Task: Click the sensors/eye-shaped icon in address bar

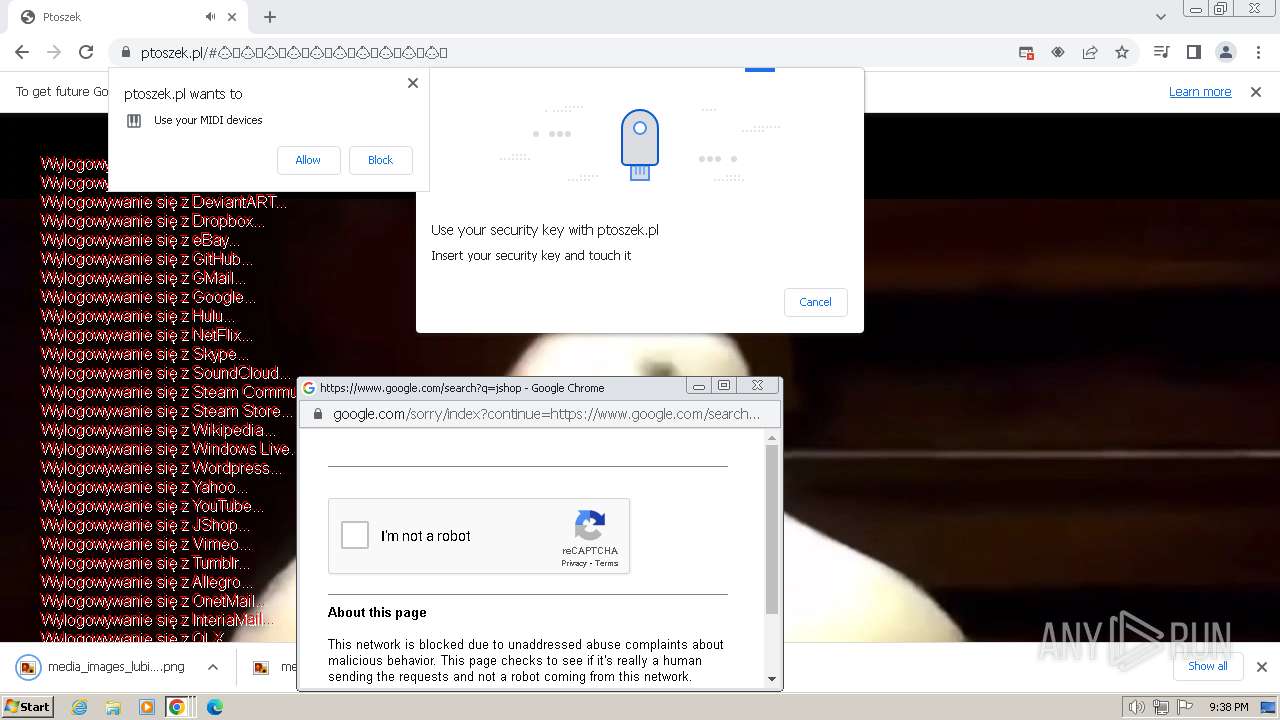Action: point(1058,52)
